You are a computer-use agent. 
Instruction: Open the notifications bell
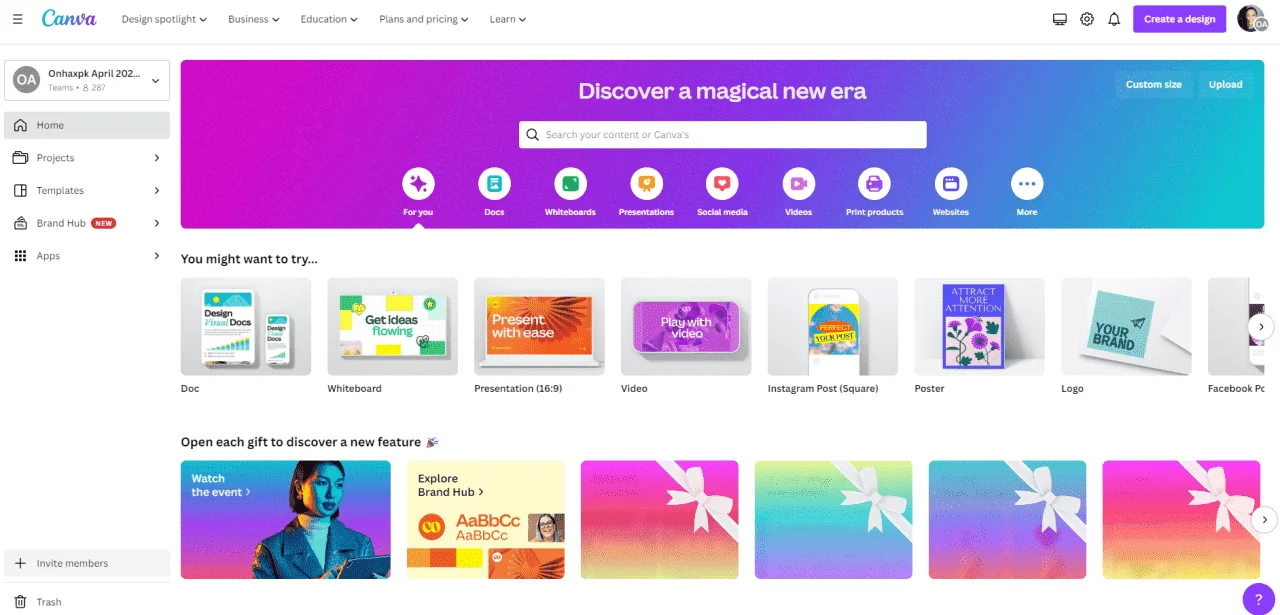click(1114, 19)
